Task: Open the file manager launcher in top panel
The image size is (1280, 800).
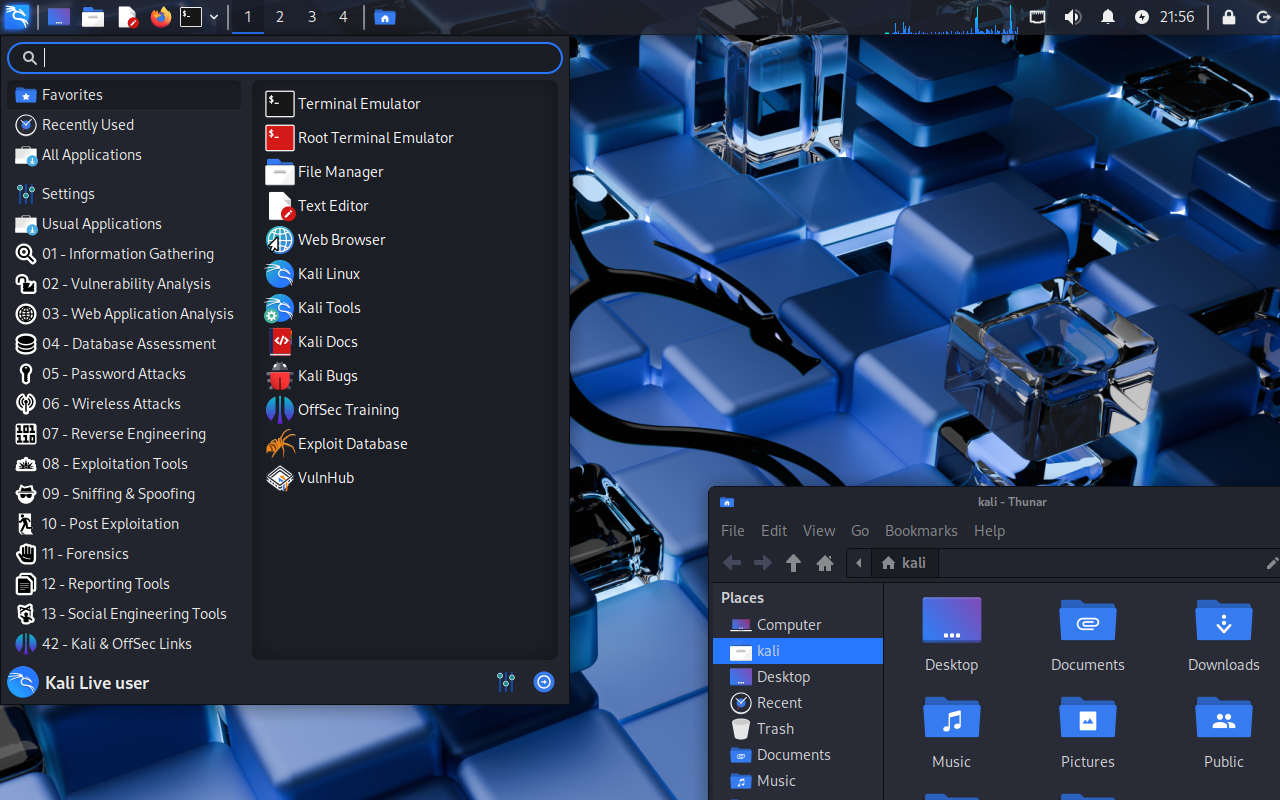Action: 93,17
